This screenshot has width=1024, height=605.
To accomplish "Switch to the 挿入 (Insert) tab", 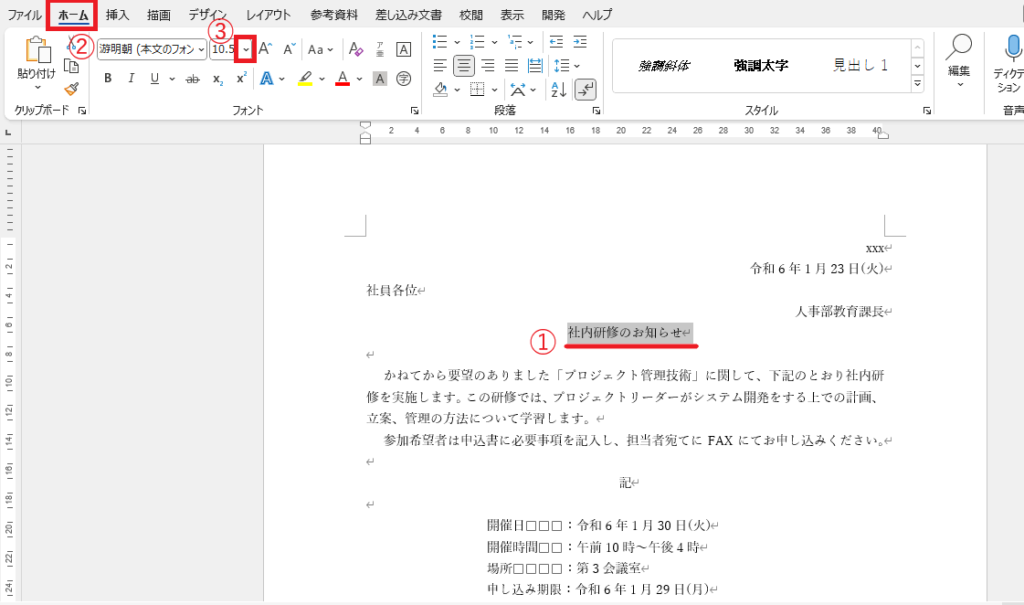I will [118, 14].
